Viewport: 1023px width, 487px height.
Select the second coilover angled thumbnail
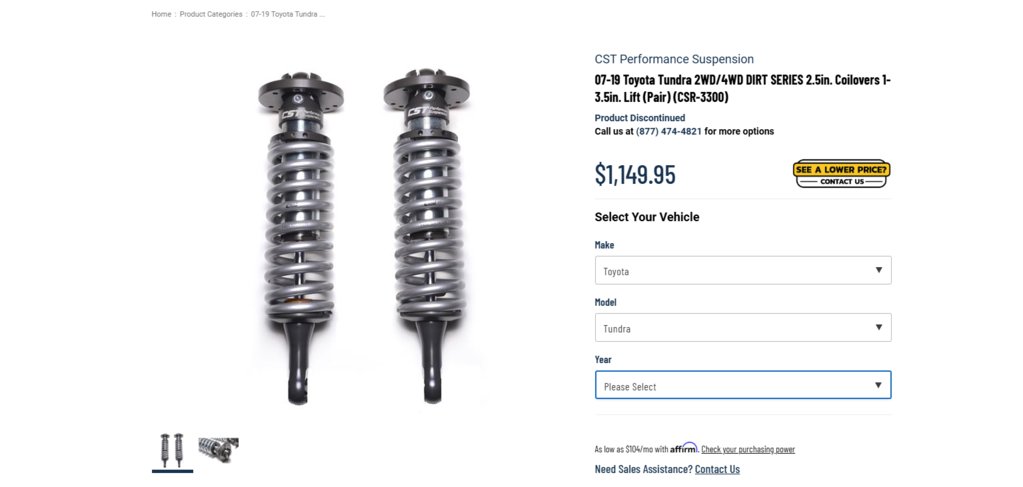(218, 450)
